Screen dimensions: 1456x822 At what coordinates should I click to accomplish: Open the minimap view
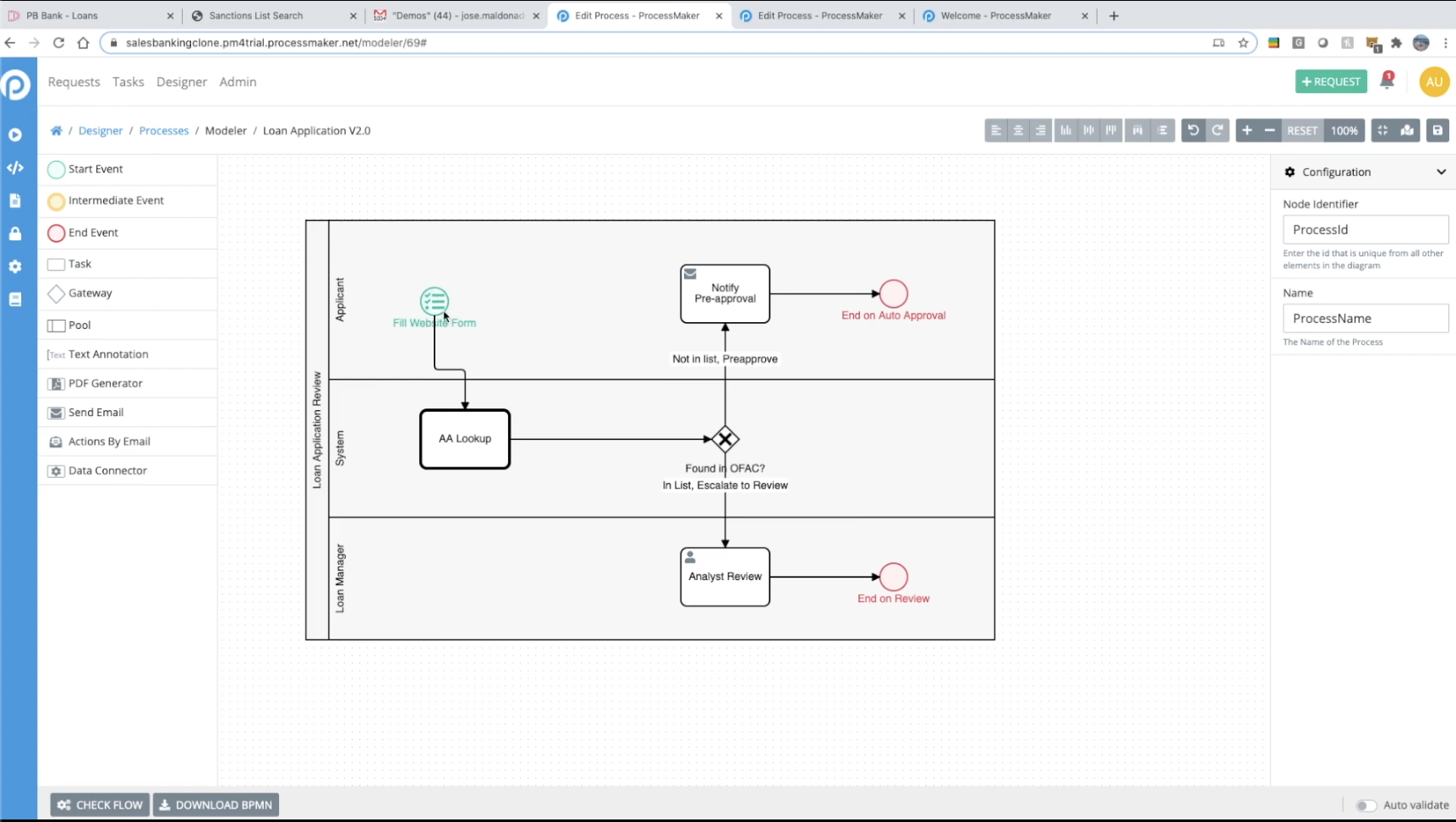tap(1406, 130)
